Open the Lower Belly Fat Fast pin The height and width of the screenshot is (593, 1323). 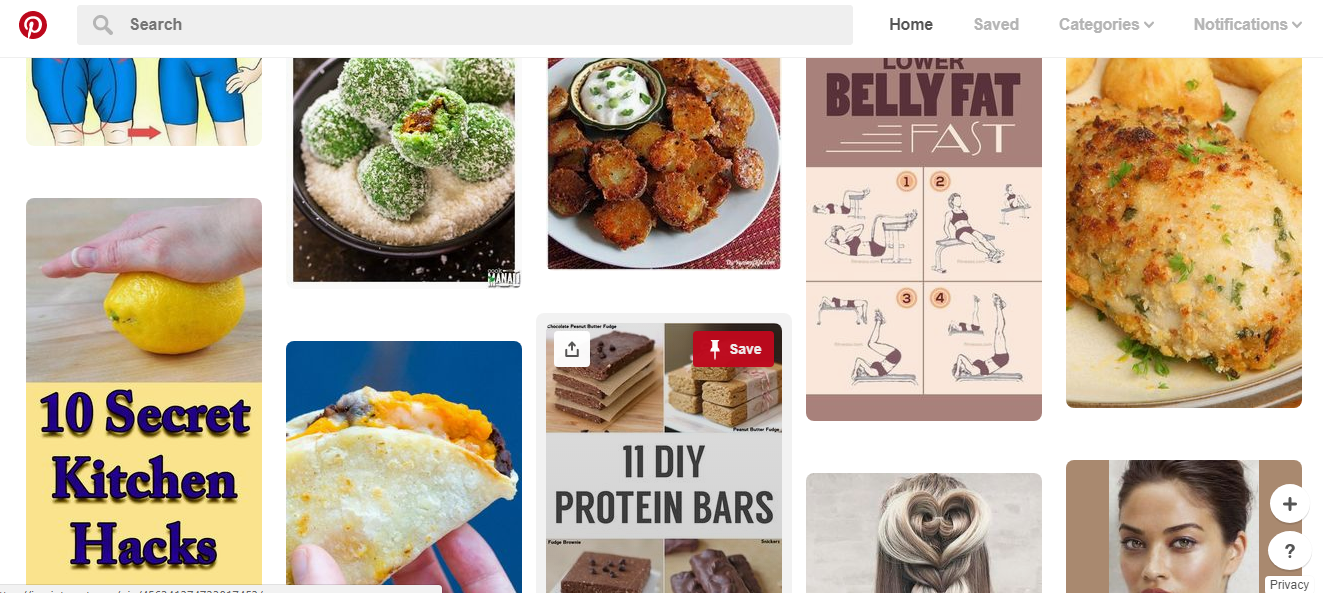click(924, 239)
